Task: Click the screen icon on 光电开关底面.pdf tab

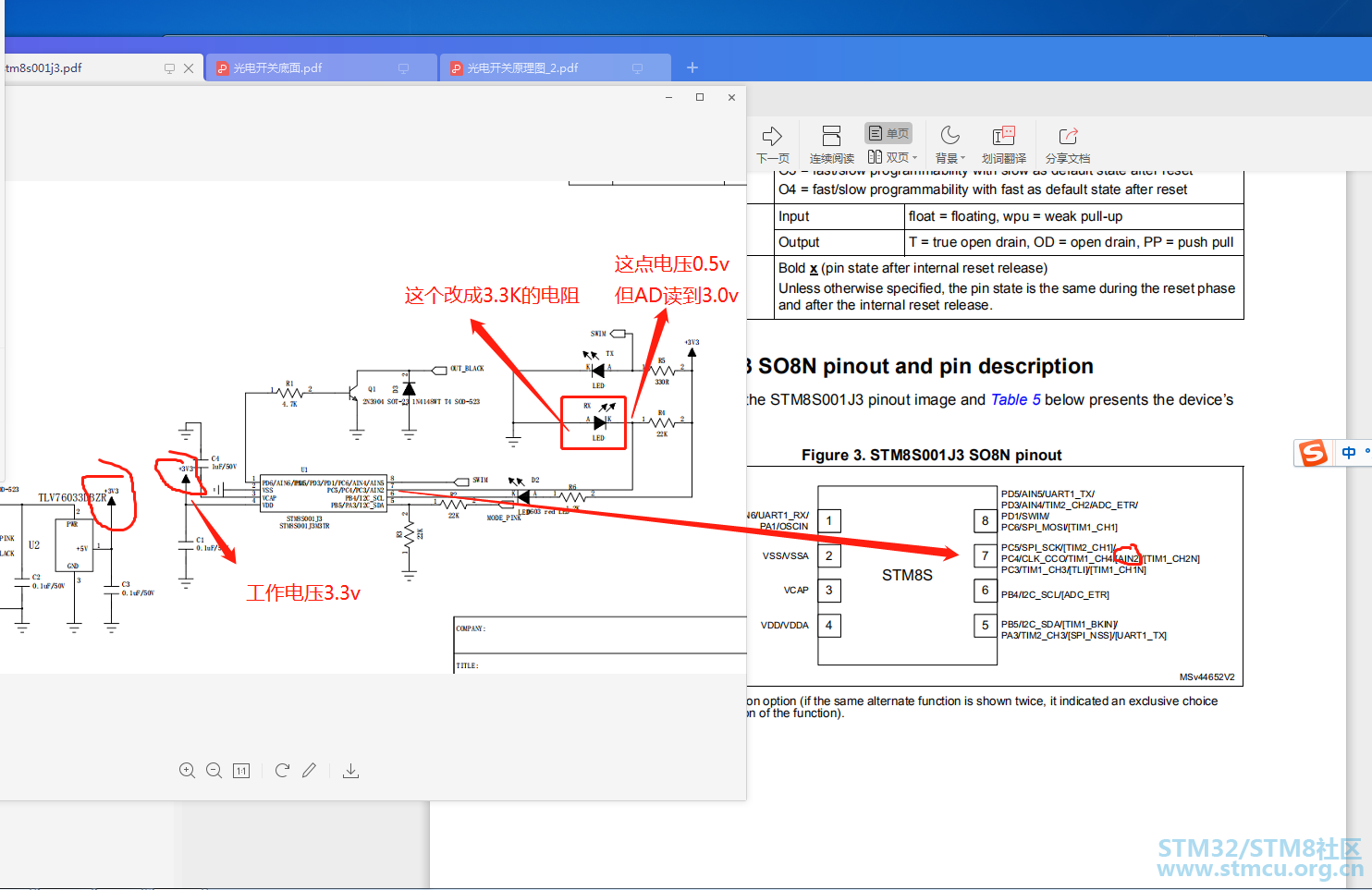Action: click(x=403, y=68)
